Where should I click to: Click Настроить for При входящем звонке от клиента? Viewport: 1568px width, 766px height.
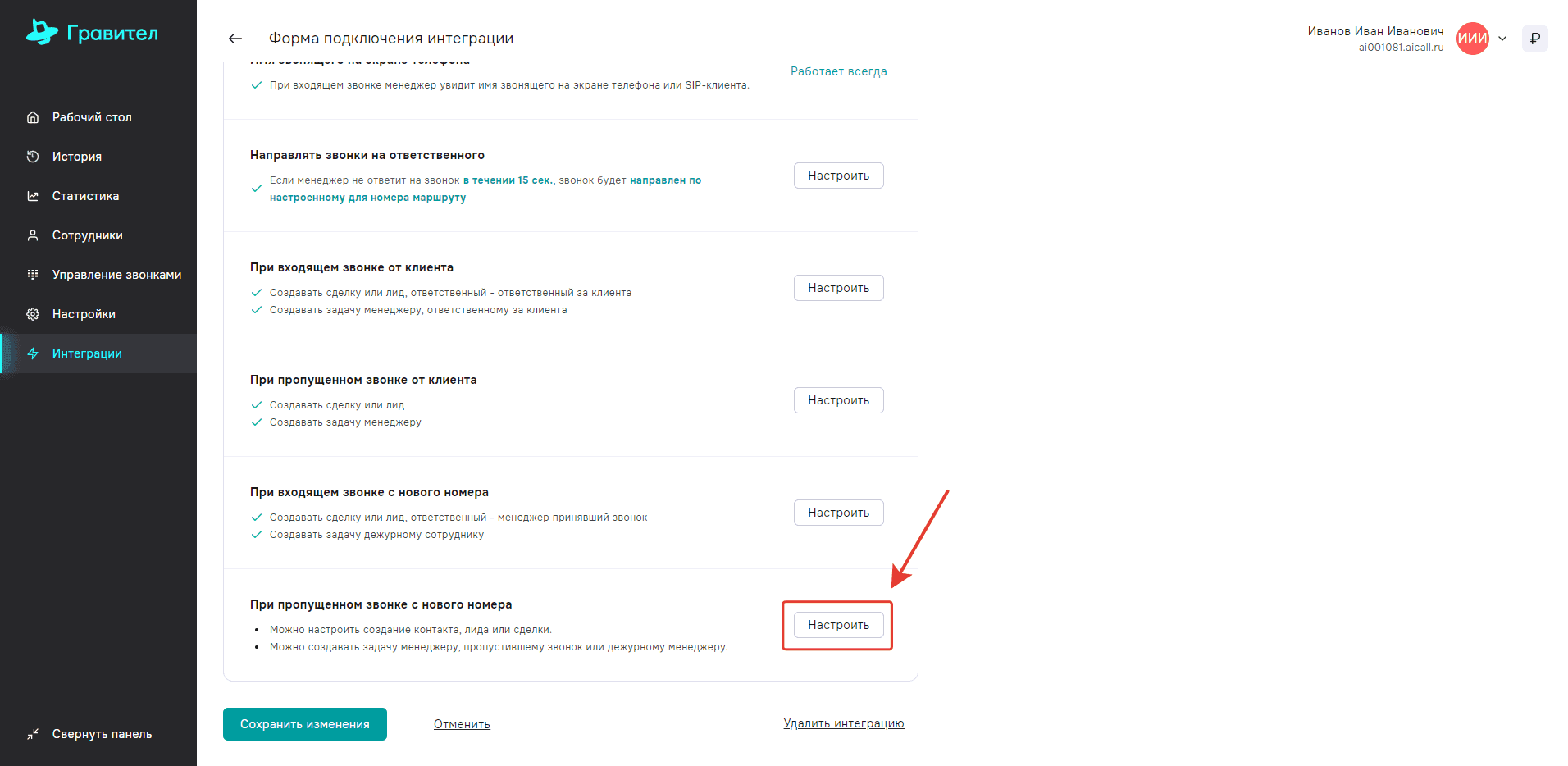[838, 288]
